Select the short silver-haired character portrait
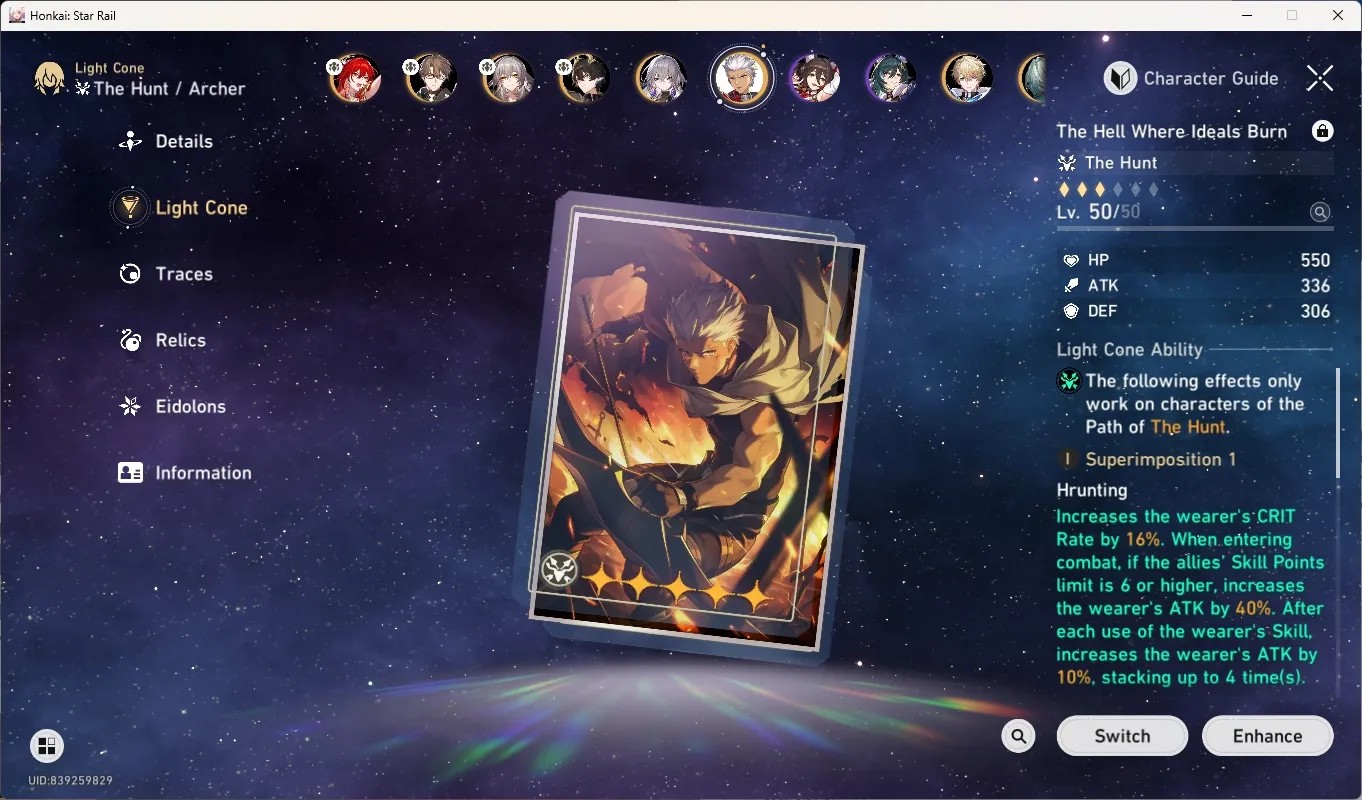The image size is (1362, 800). 661,78
